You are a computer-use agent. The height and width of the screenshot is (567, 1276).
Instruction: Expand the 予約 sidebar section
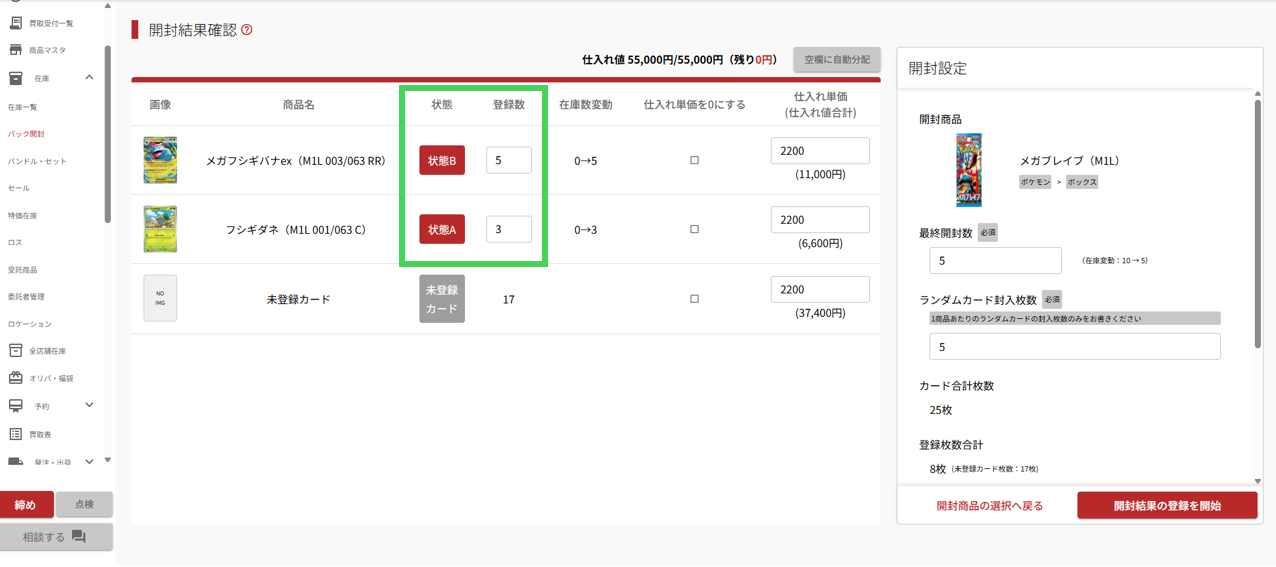pos(89,405)
